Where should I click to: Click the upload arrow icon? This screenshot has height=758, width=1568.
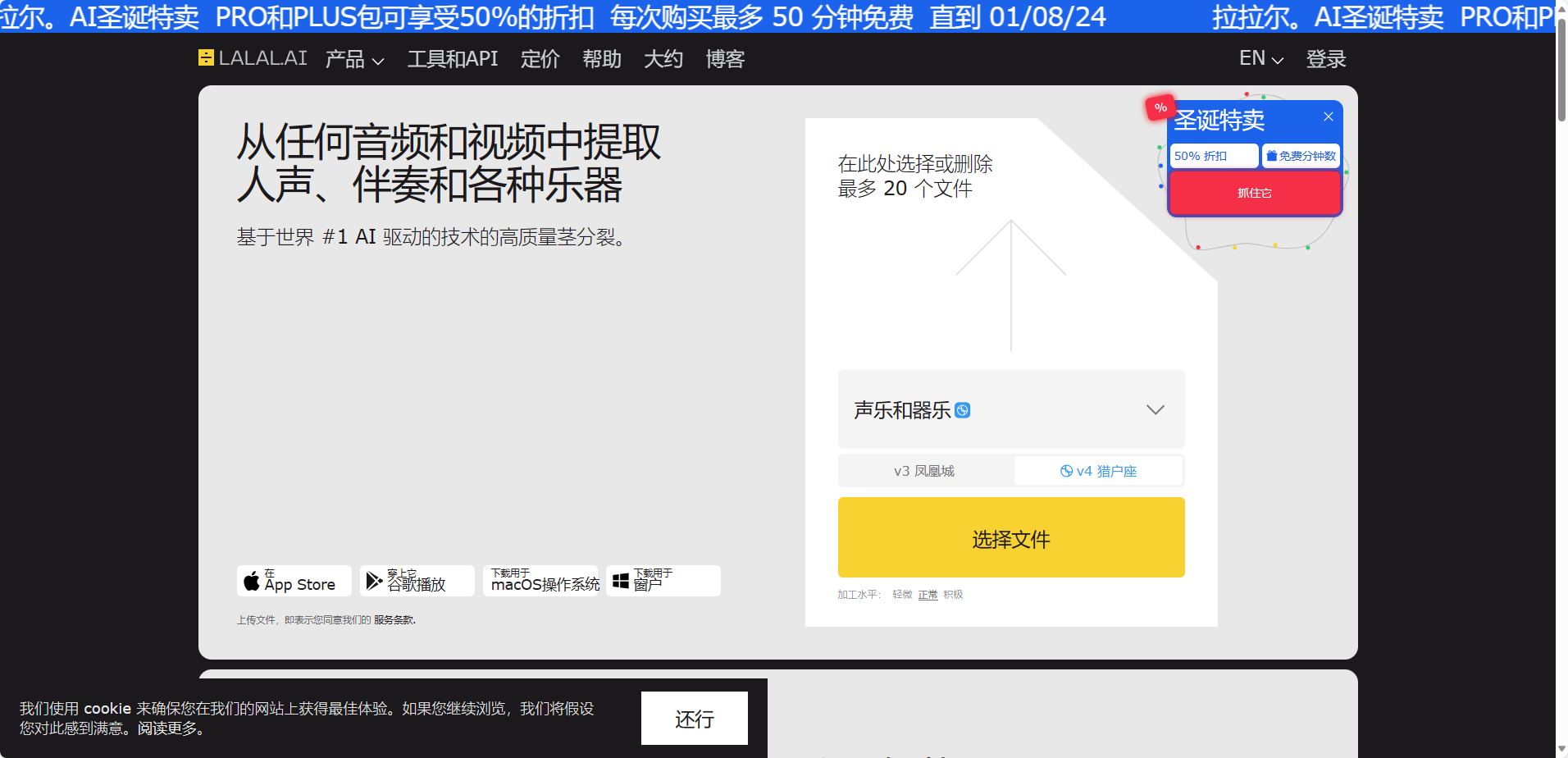(1011, 285)
